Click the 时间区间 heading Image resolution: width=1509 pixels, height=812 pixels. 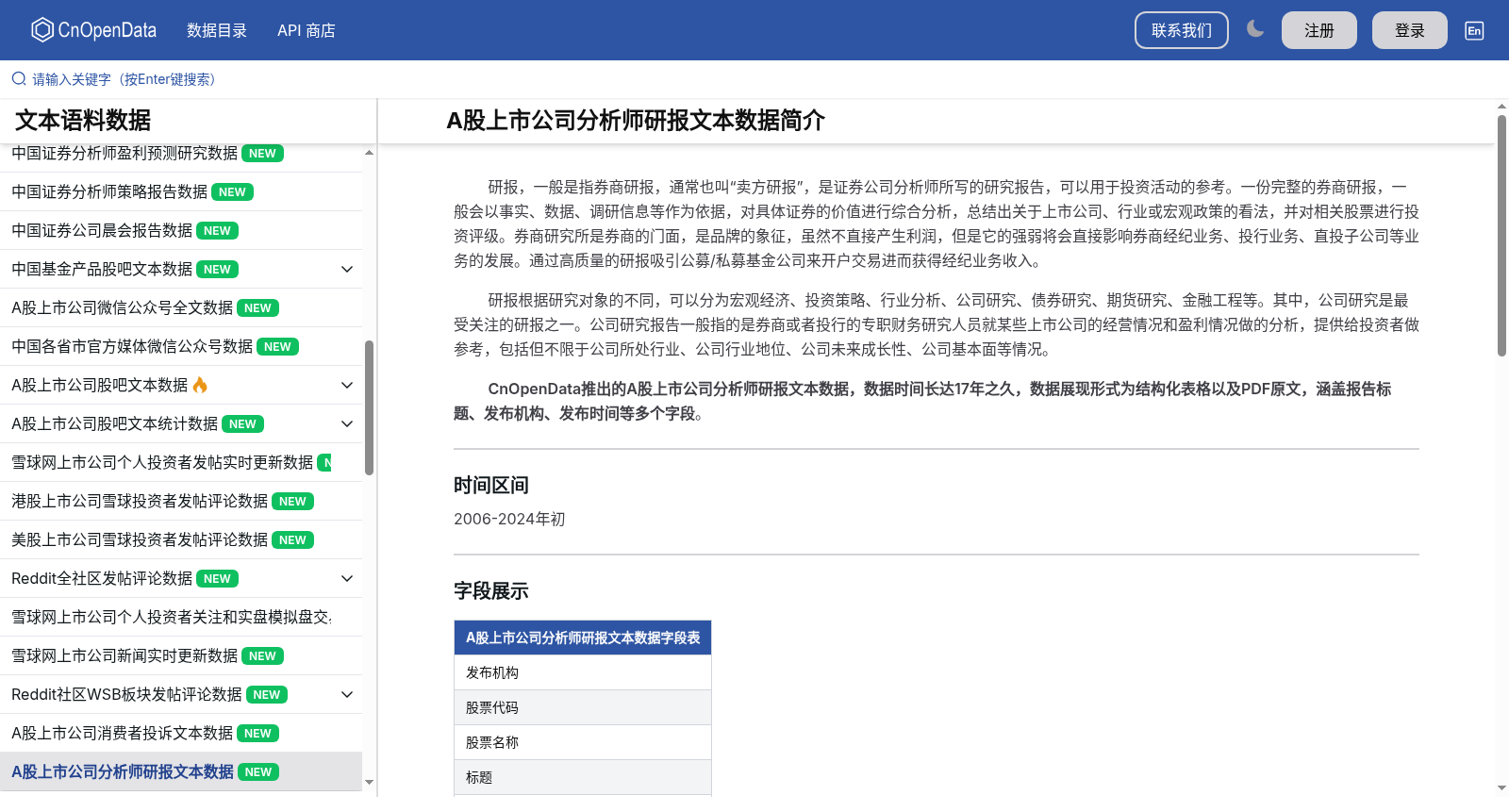tap(491, 485)
